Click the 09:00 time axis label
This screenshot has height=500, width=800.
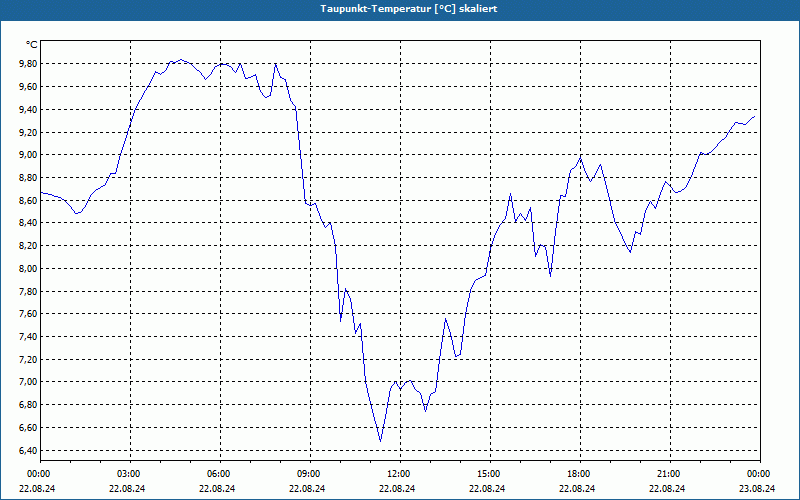tap(310, 474)
